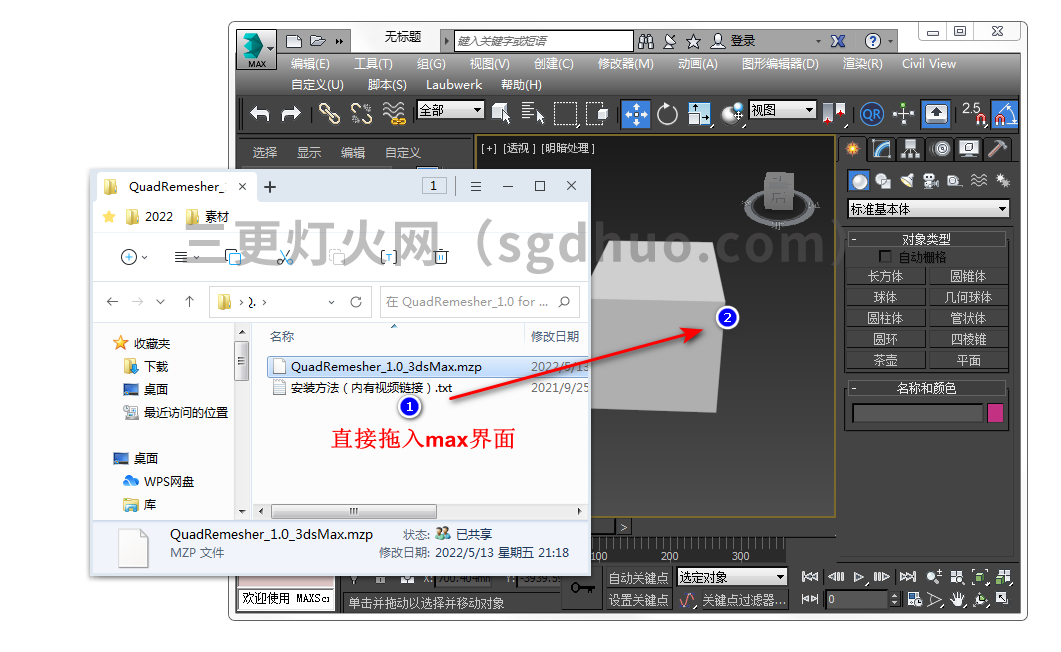The image size is (1061, 652).
Task: Click the 茶壶 teapot button
Action: coord(885,360)
